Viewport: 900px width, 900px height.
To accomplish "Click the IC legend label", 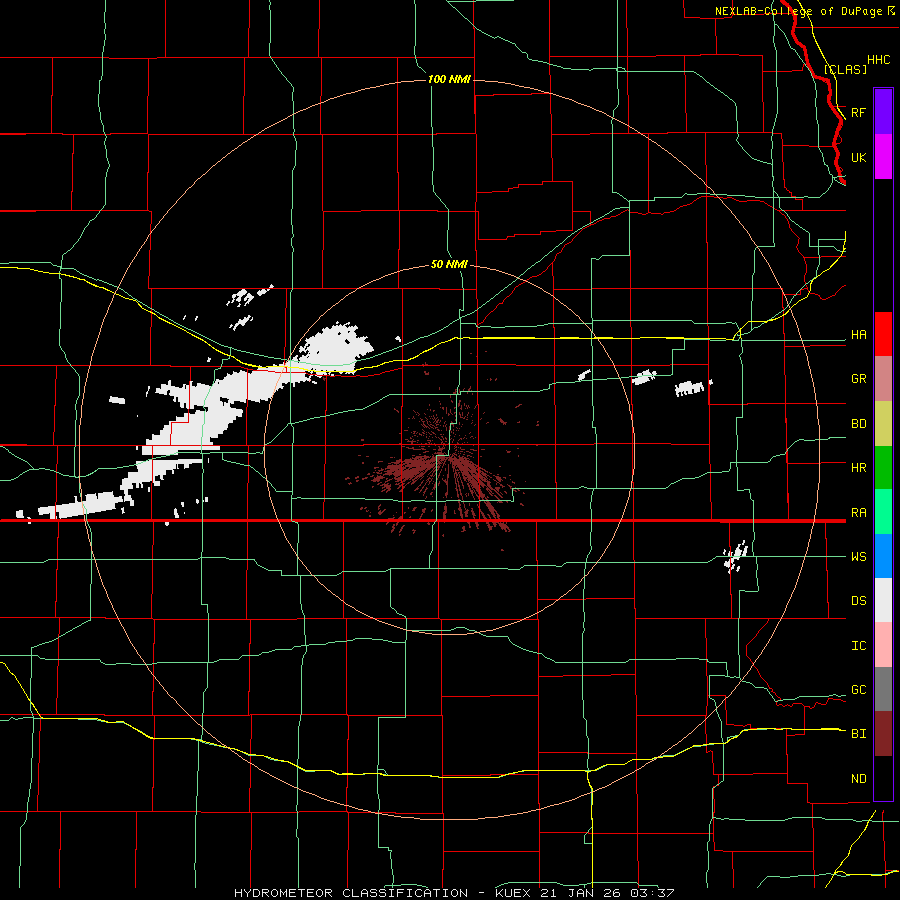I will point(859,646).
